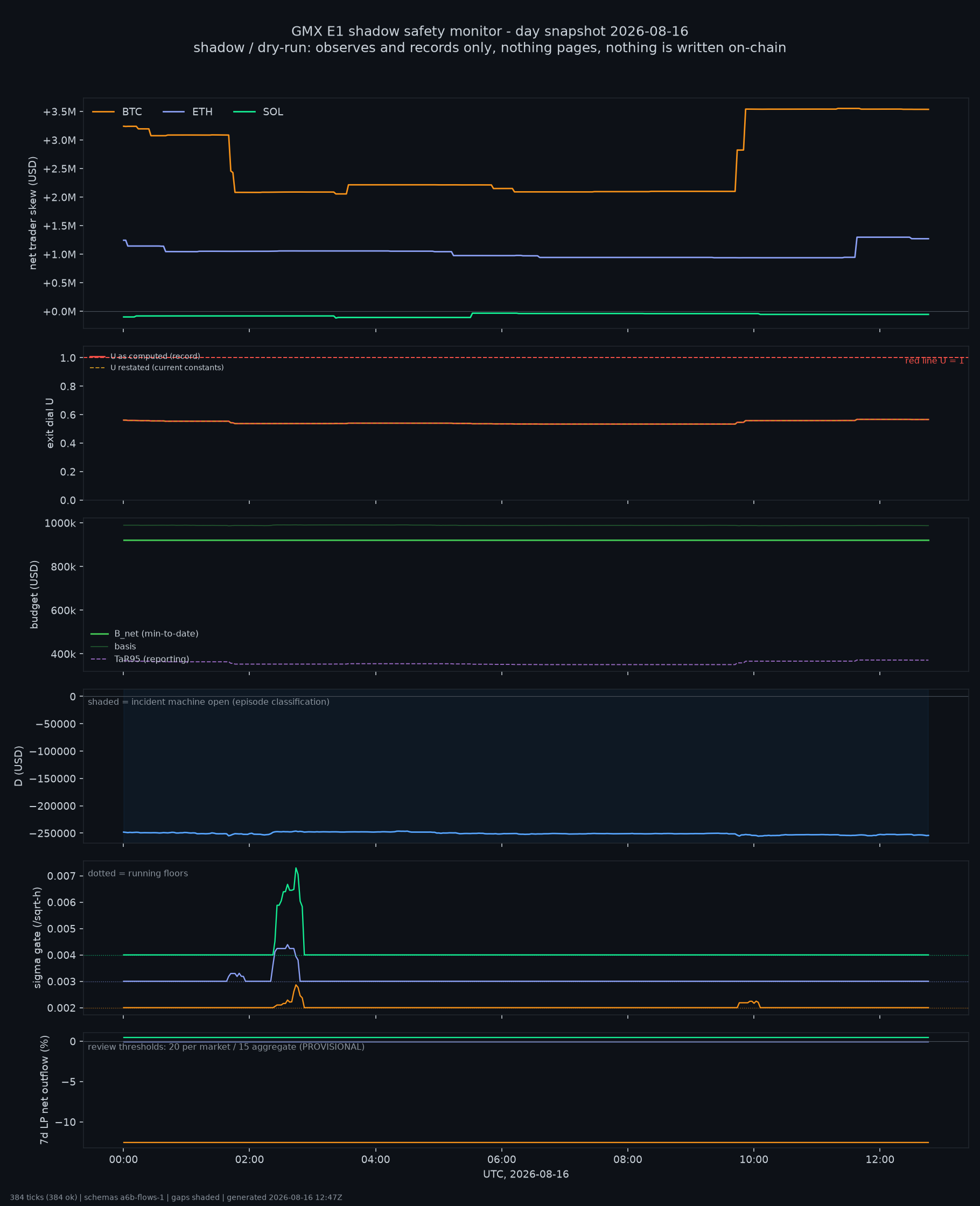The width and height of the screenshot is (980, 1206).
Task: Click the 'BTC' legend label
Action: click(132, 112)
